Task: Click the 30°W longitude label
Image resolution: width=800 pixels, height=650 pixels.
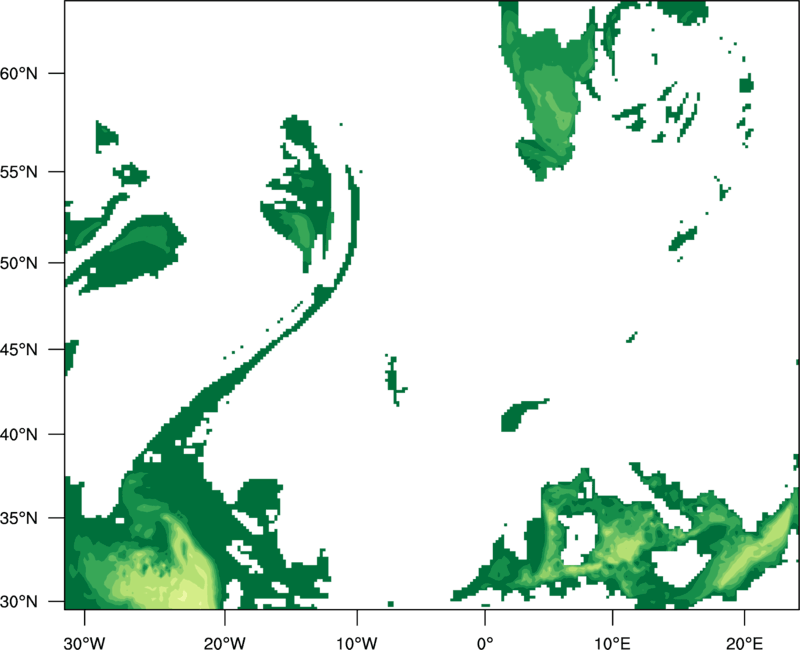Action: [x=85, y=643]
